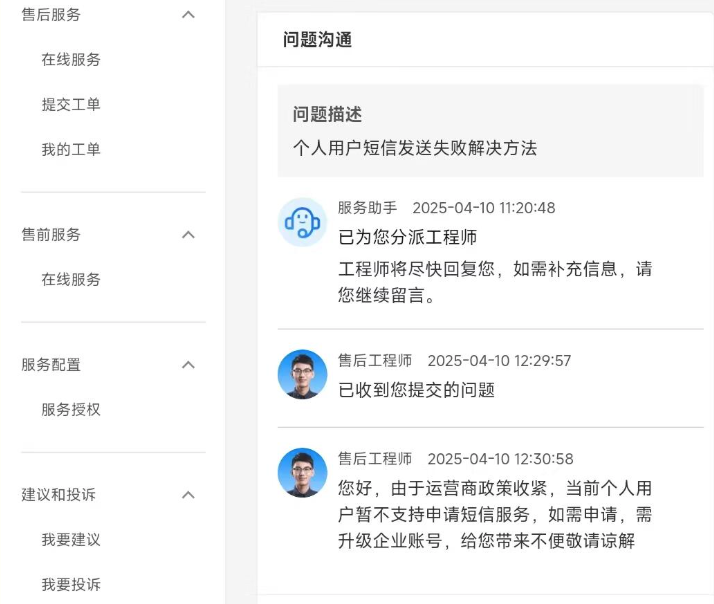
Task: Collapse the 售前服务 section chevron
Action: pos(188,234)
